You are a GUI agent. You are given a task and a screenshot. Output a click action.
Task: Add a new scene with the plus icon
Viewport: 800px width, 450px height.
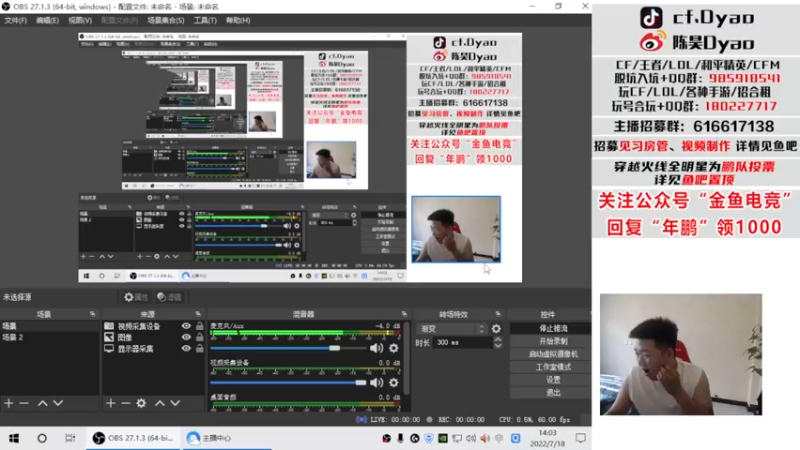tap(9, 403)
